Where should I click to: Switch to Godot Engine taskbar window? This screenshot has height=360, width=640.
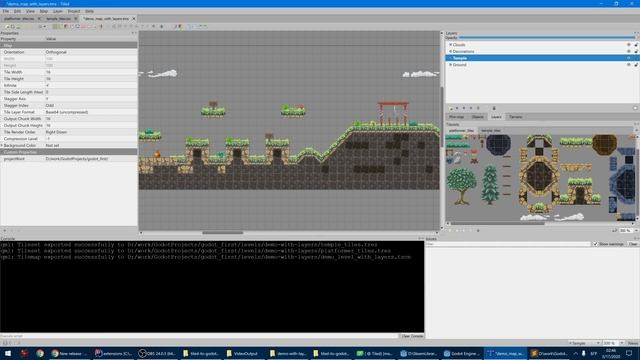(462, 353)
